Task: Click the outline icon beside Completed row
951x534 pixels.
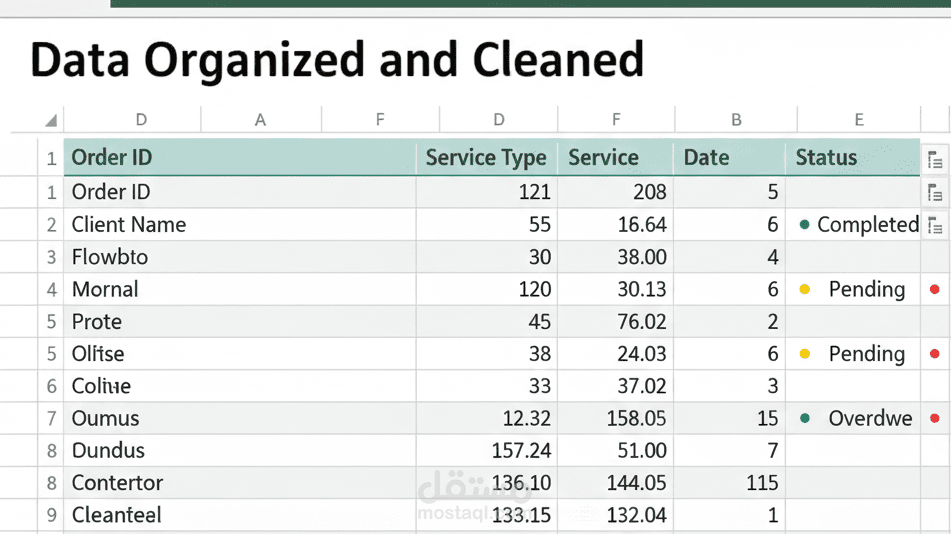Action: 934,225
